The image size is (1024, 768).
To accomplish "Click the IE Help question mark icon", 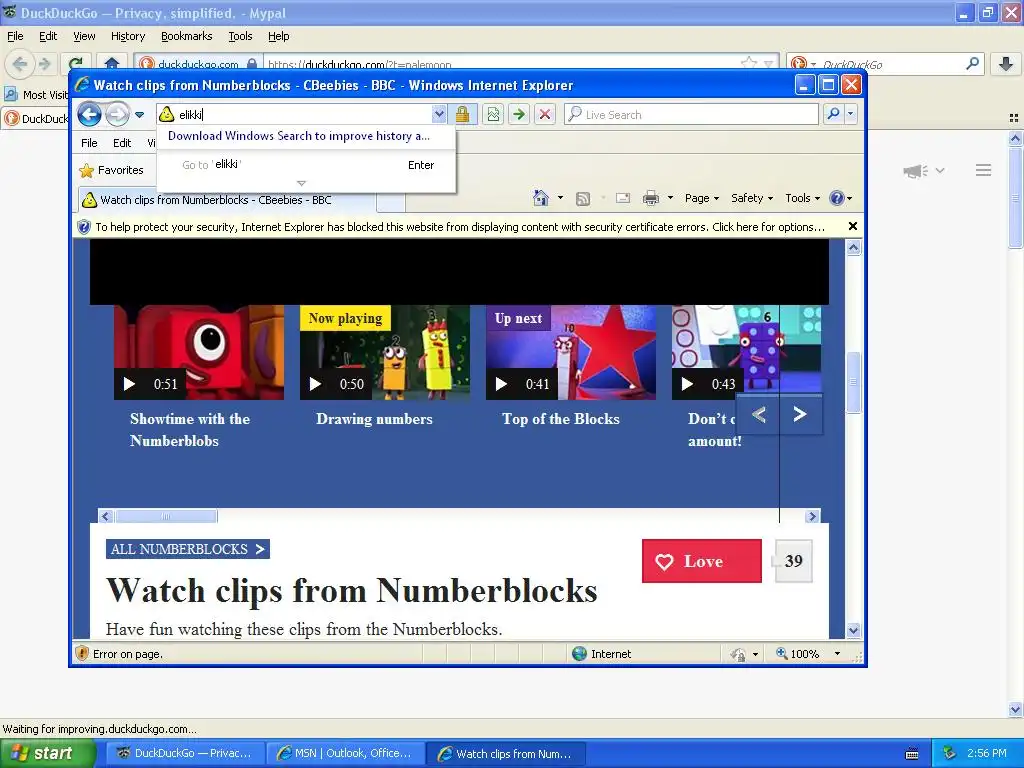I will [x=837, y=198].
